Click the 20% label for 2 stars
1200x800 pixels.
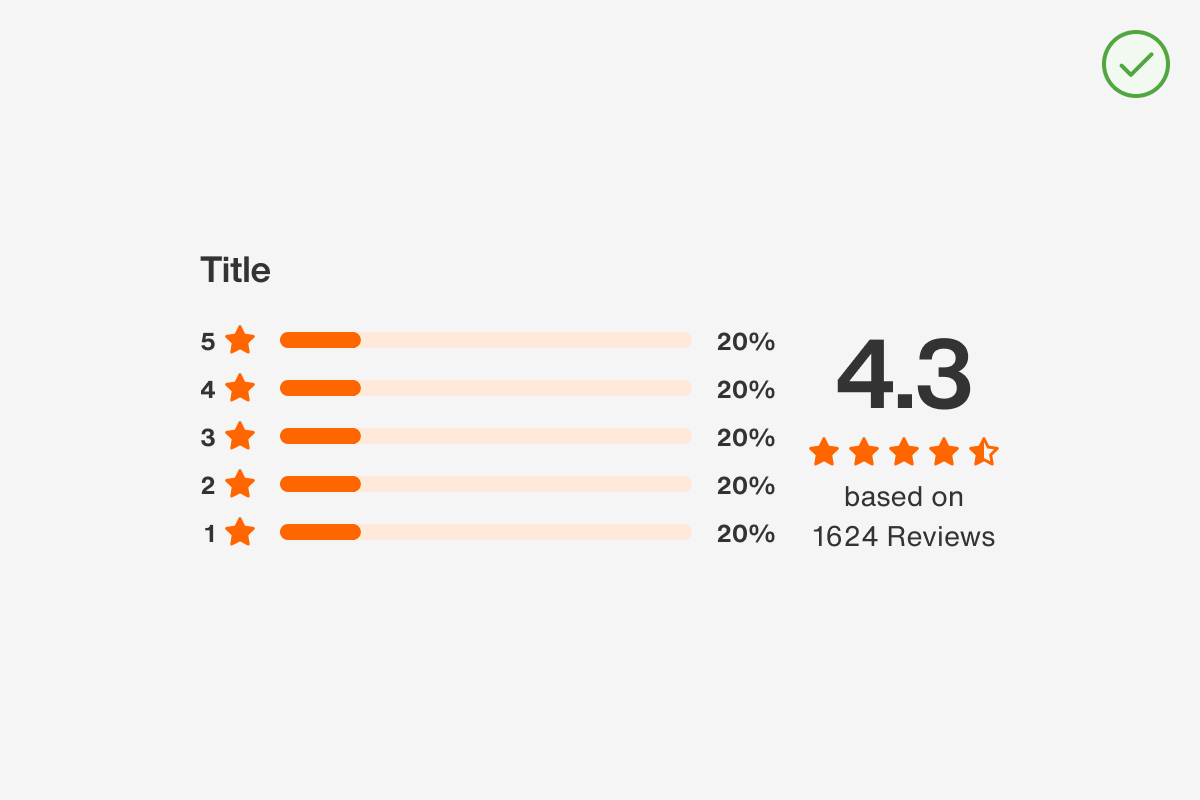[x=746, y=485]
